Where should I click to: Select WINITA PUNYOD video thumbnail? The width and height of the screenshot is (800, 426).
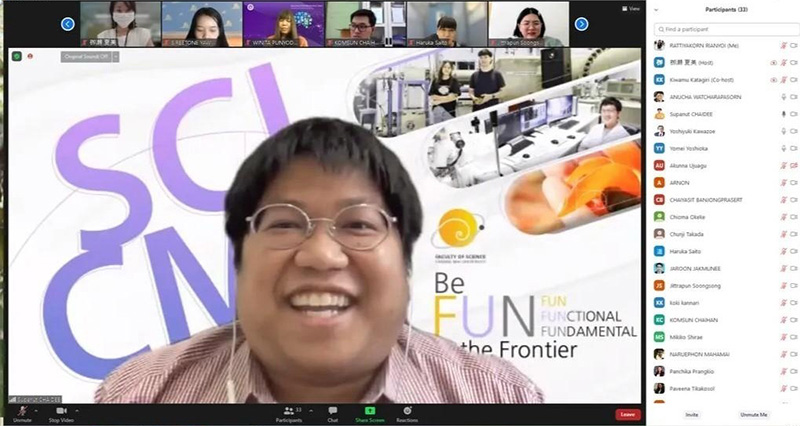click(284, 24)
